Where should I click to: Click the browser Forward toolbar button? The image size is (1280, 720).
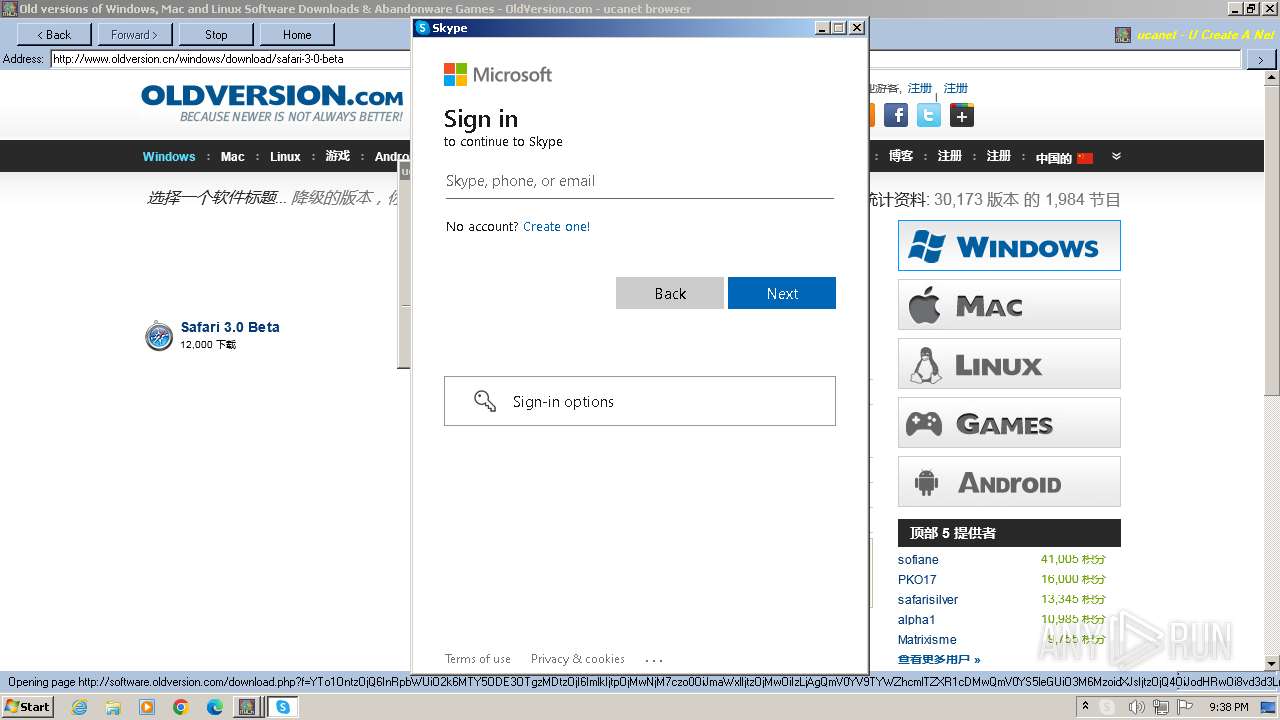(x=135, y=34)
